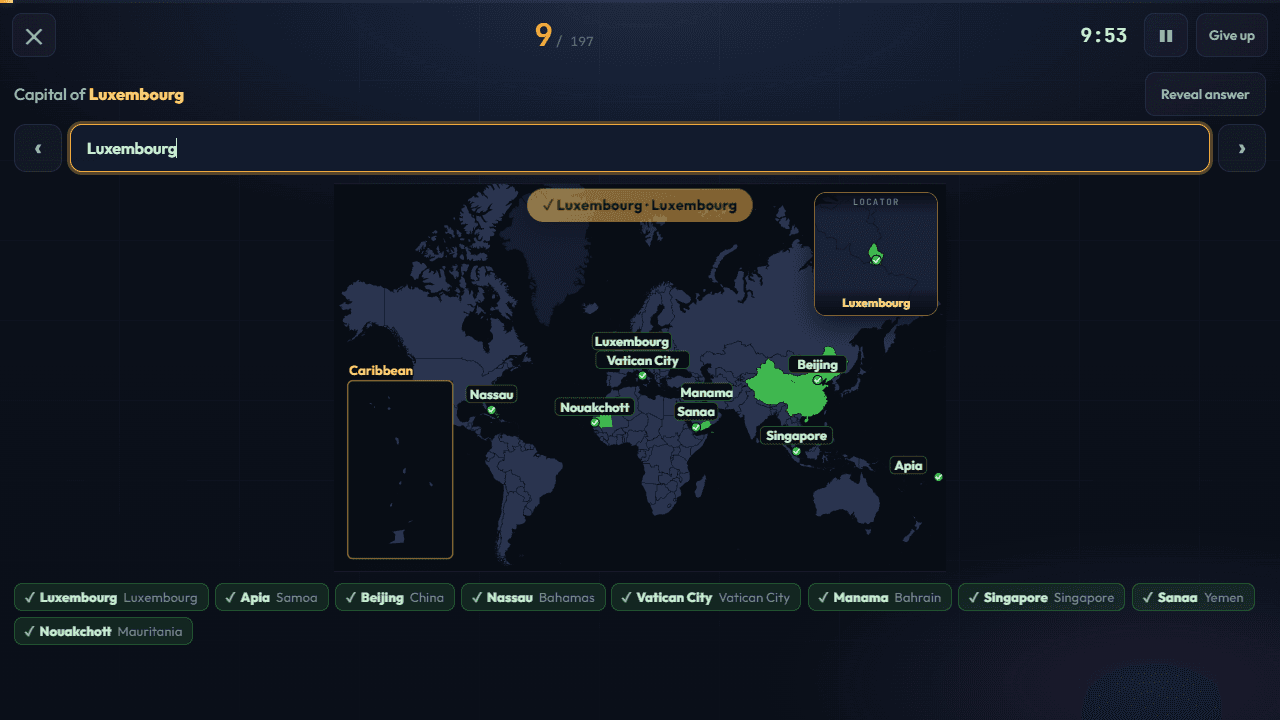This screenshot has width=1280, height=720.
Task: Click the Vatican City map label
Action: click(x=642, y=361)
